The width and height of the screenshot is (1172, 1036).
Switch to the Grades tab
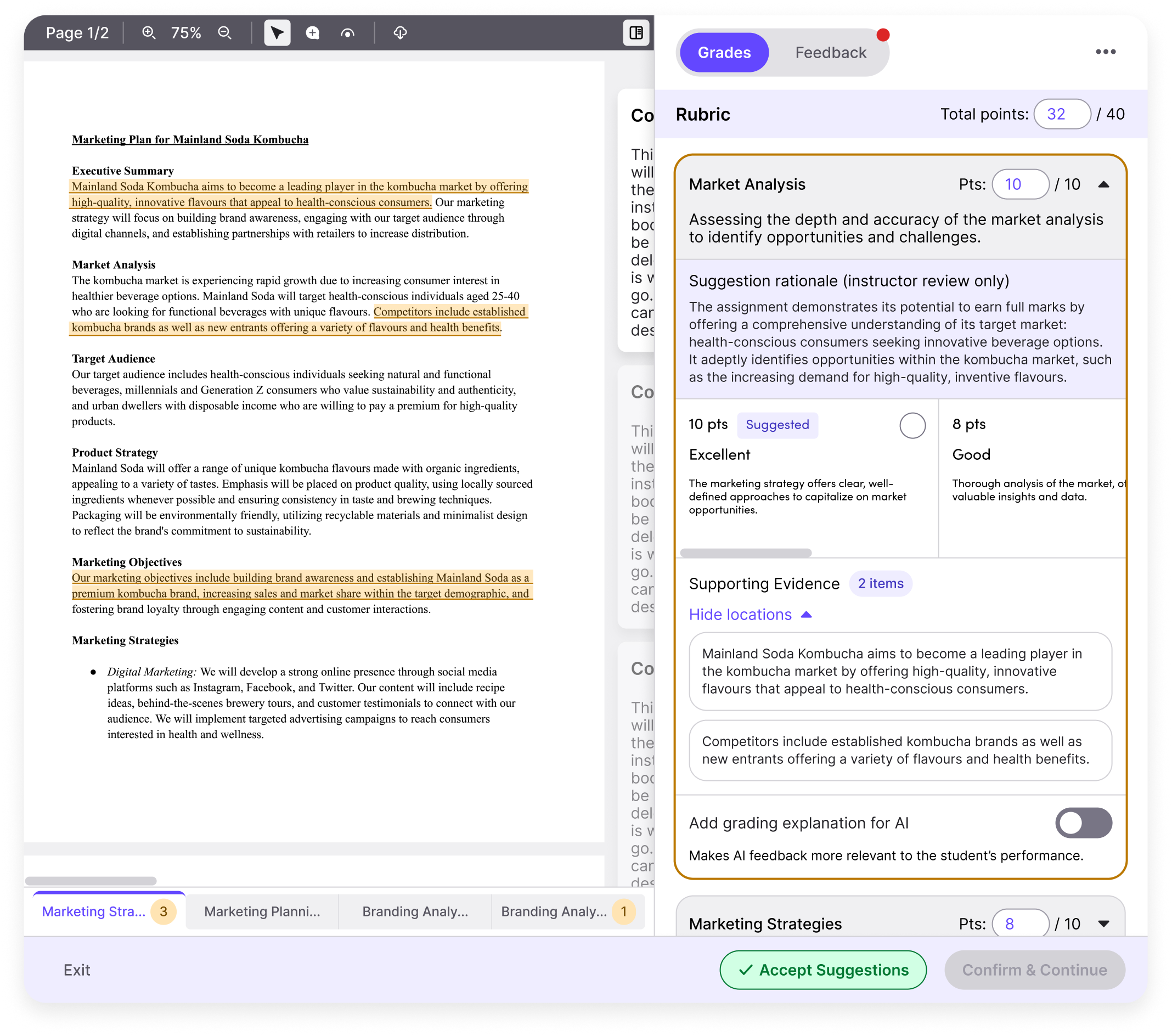pos(724,53)
